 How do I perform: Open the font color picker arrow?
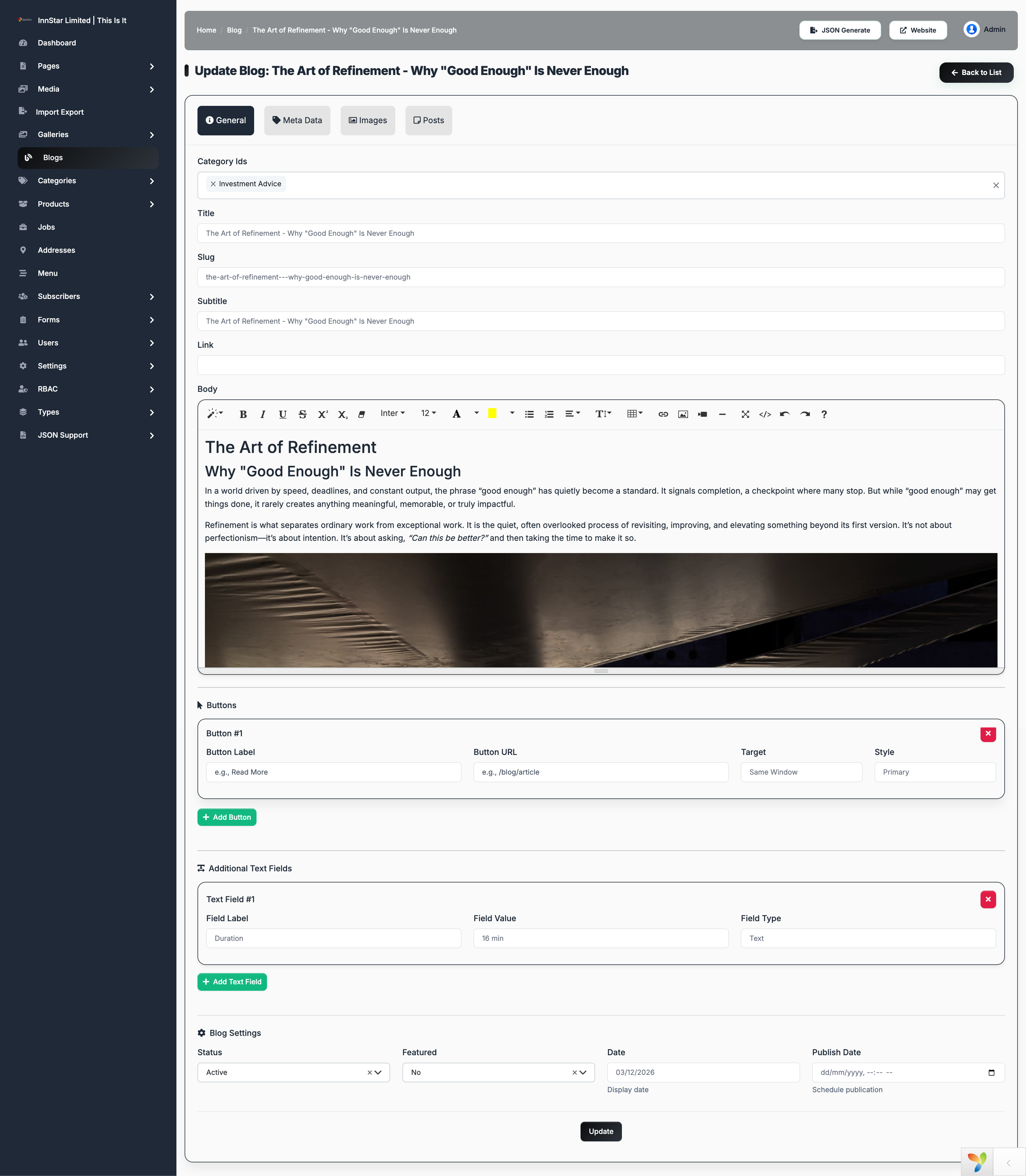pyautogui.click(x=476, y=413)
